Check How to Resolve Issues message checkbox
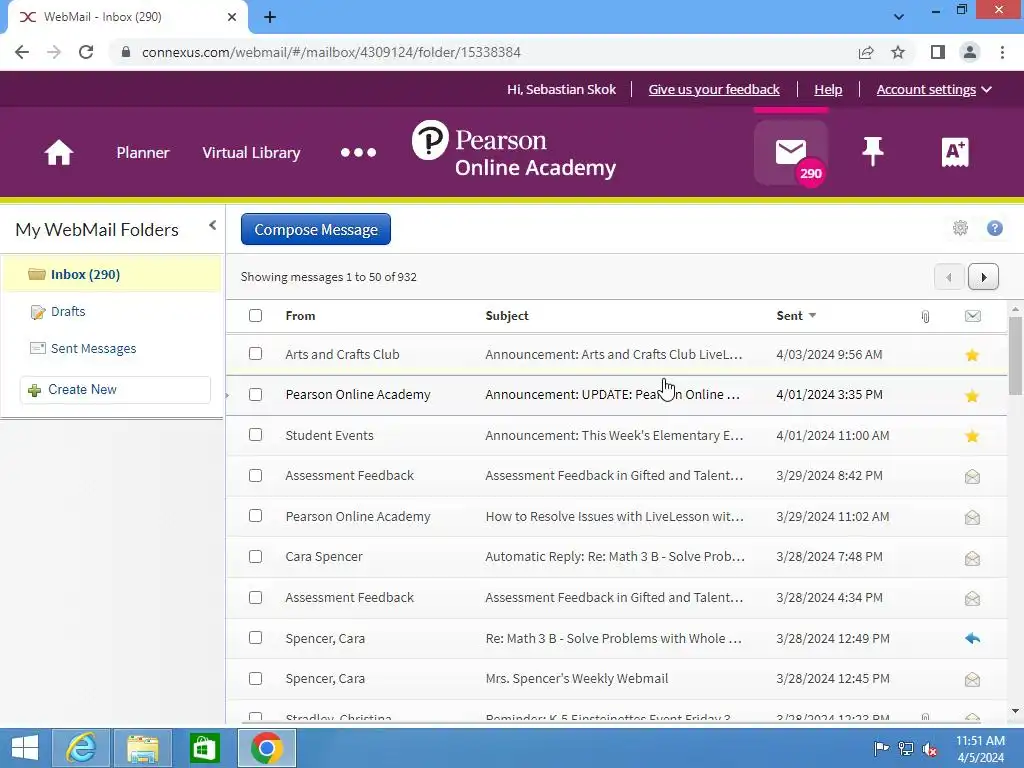1024x768 pixels. pyautogui.click(x=255, y=516)
